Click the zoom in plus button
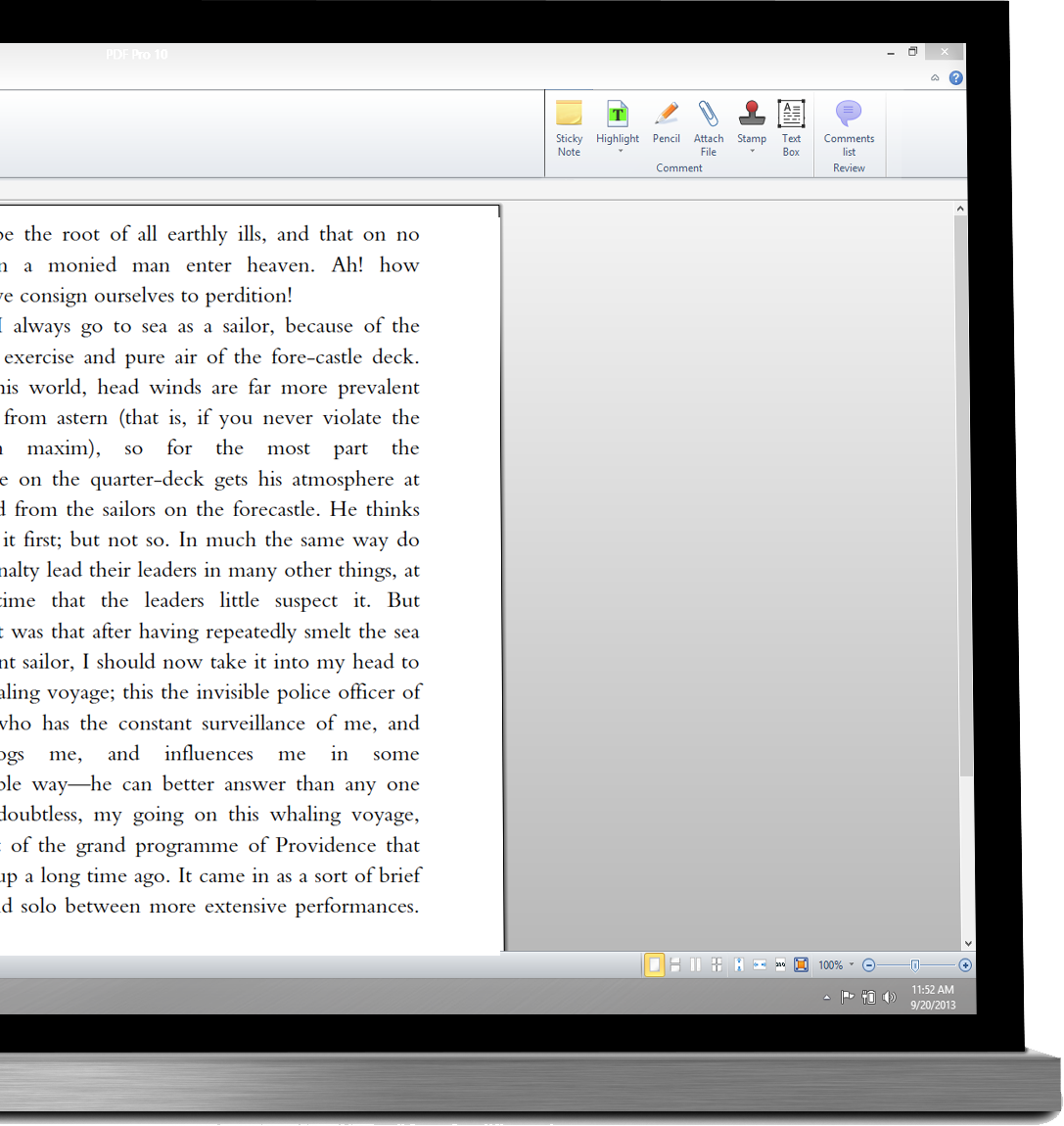This screenshot has height=1126, width=1064. tap(965, 965)
